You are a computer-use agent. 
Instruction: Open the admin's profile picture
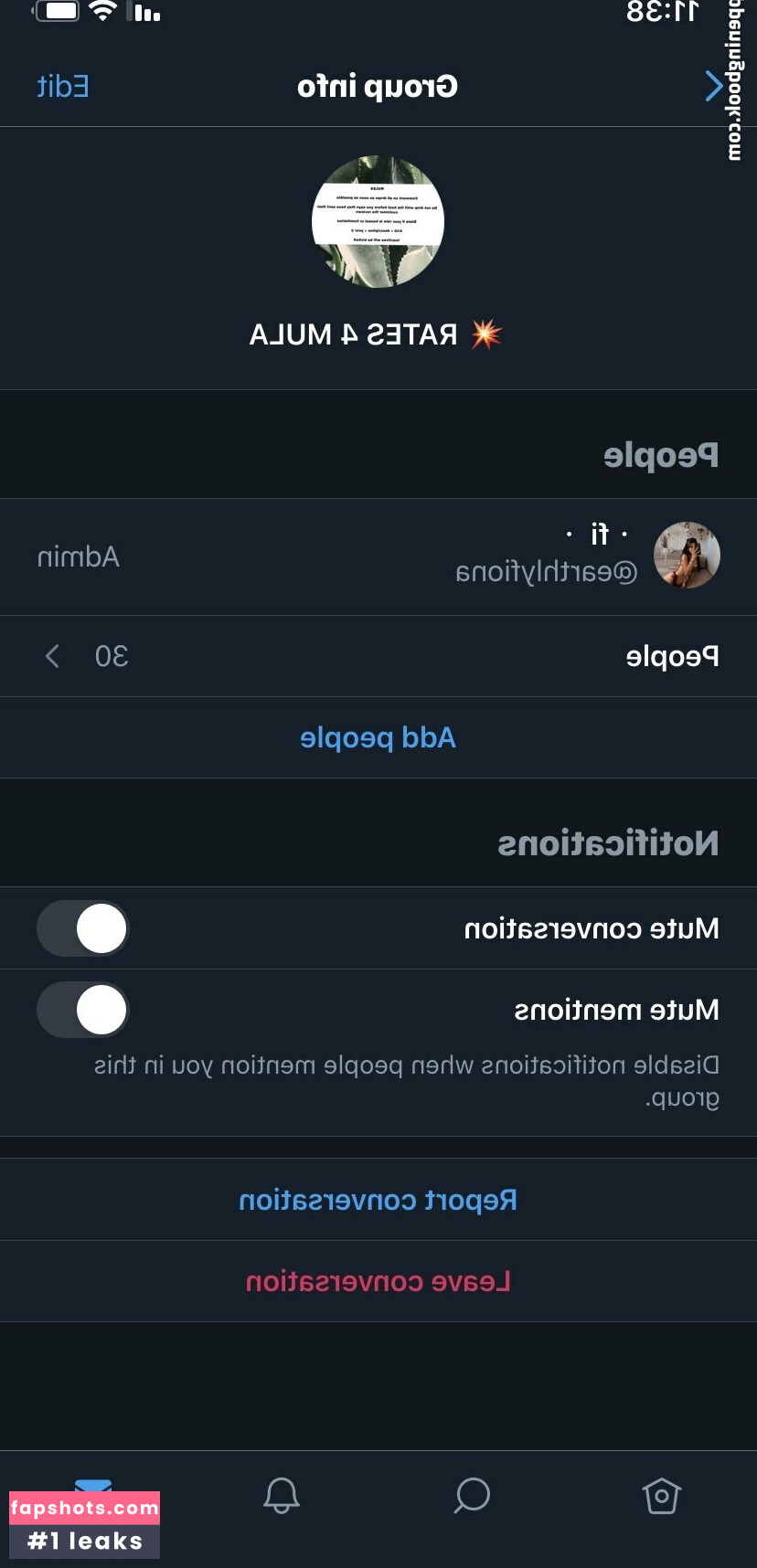pyautogui.click(x=687, y=556)
